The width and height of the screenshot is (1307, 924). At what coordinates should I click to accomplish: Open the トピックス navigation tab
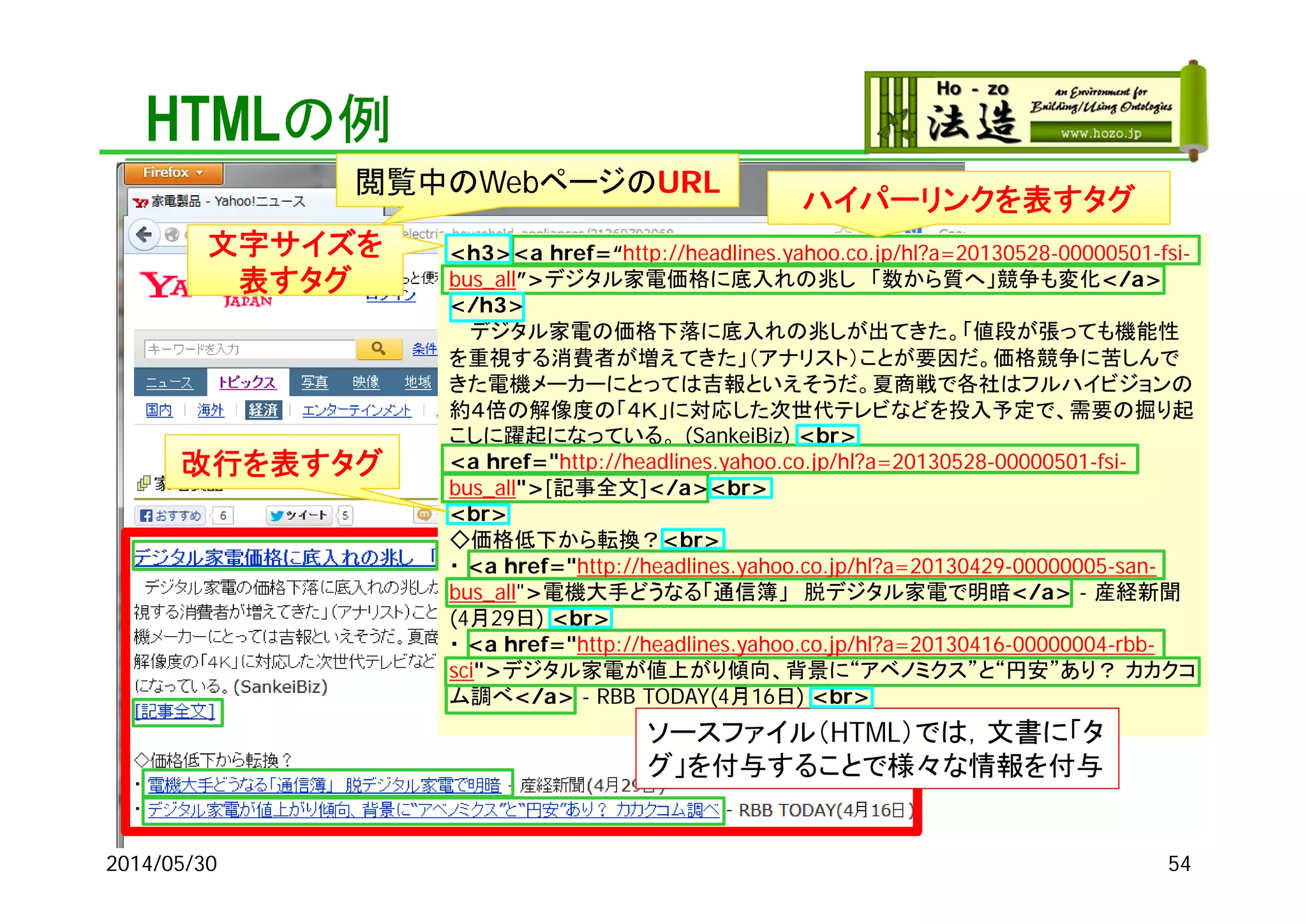pyautogui.click(x=248, y=383)
